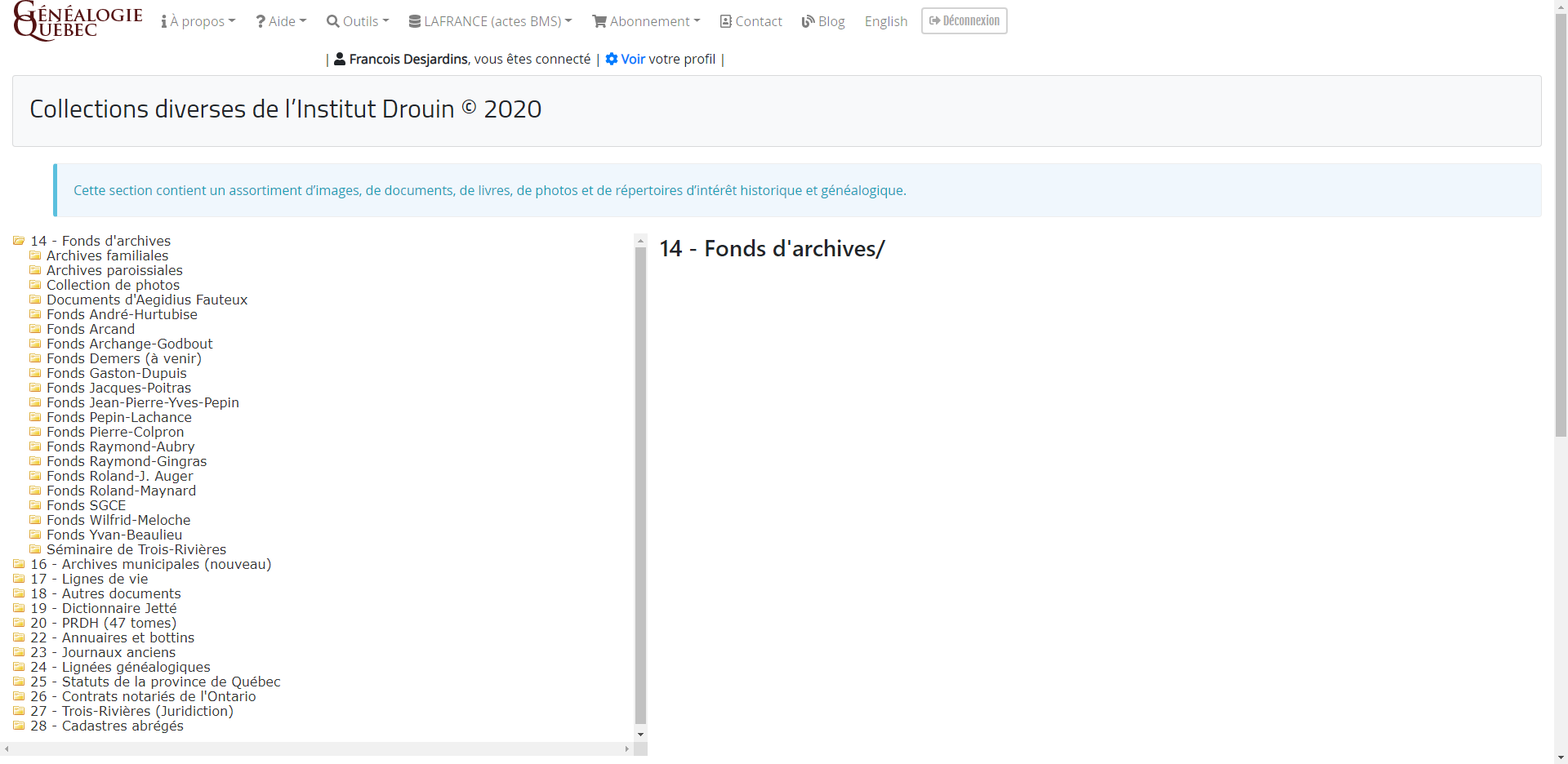This screenshot has width=1568, height=764.
Task: Expand 19 - Dictionnaire Jetté folder
Action: 19,608
